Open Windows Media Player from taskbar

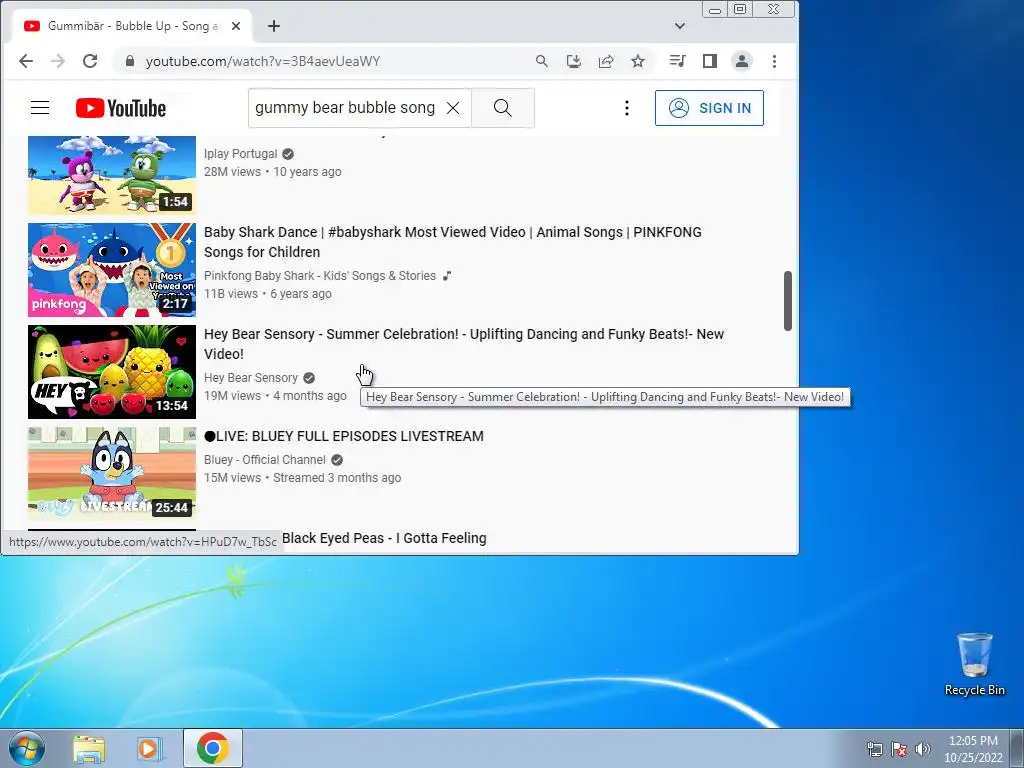point(150,748)
